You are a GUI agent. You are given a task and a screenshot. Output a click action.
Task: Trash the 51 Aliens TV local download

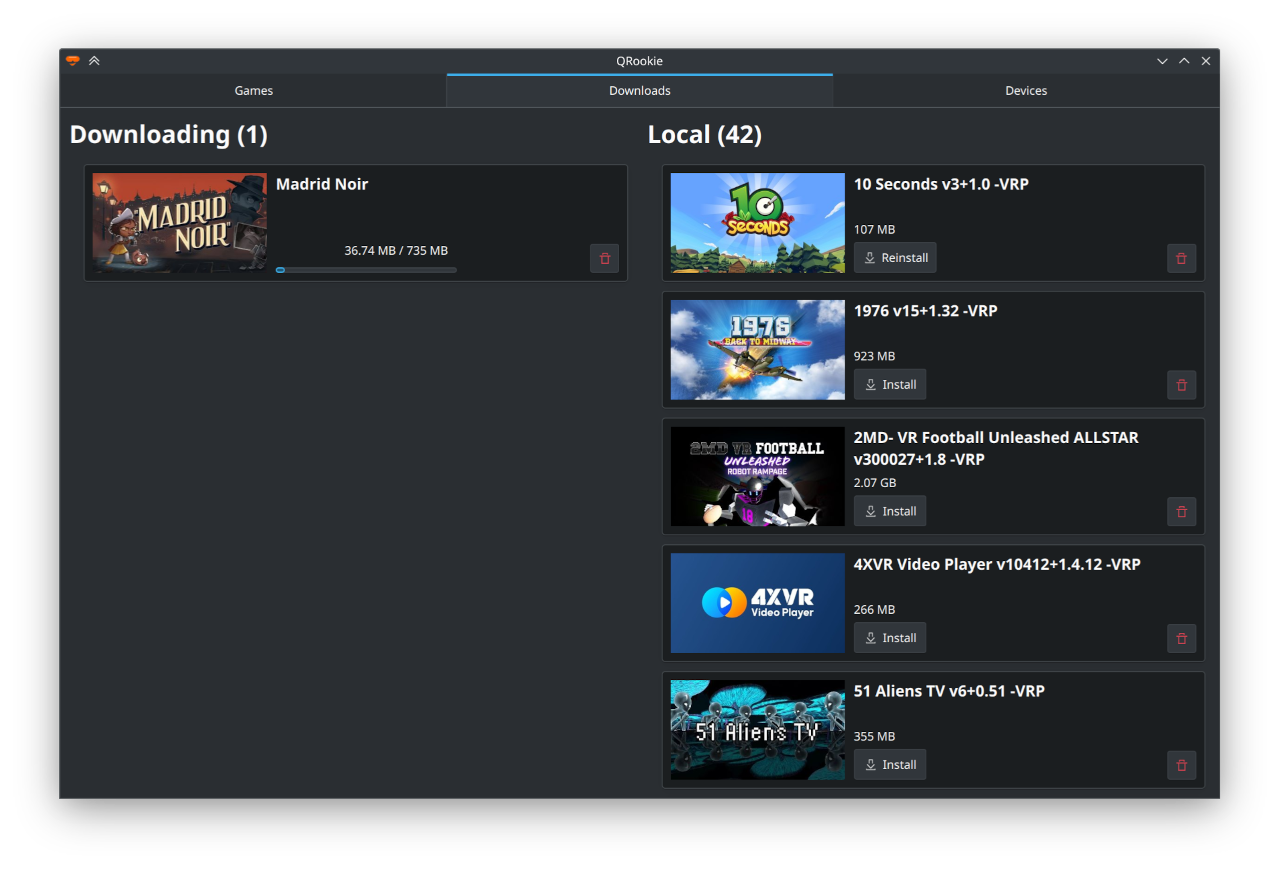[x=1181, y=765]
